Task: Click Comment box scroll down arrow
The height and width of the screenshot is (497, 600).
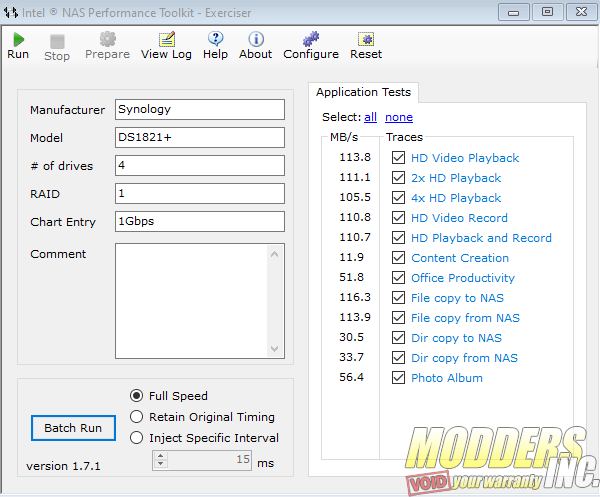Action: pyautogui.click(x=274, y=349)
